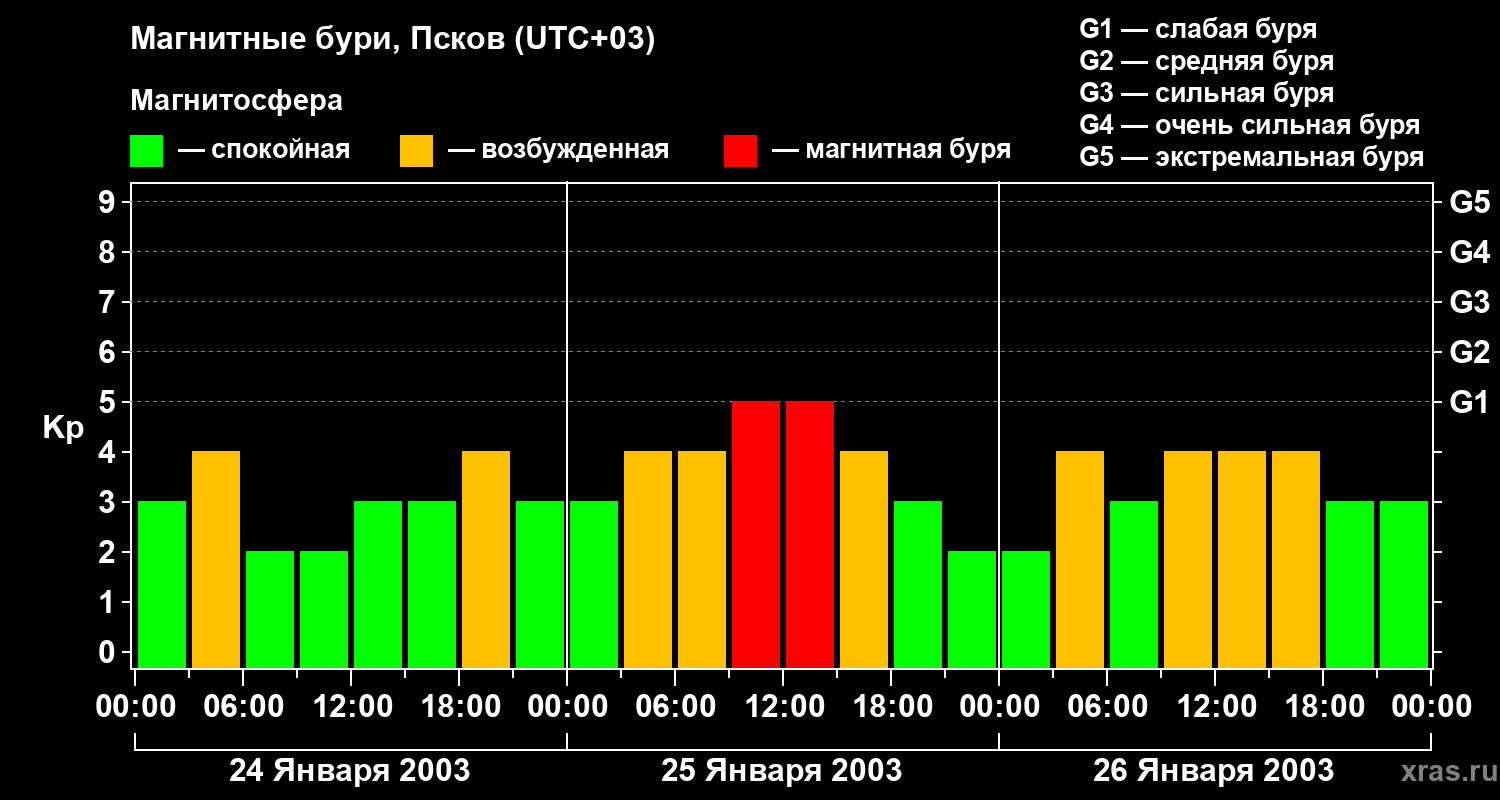The height and width of the screenshot is (800, 1500).
Task: Click the orange возбужденная legend swatch
Action: tap(416, 151)
